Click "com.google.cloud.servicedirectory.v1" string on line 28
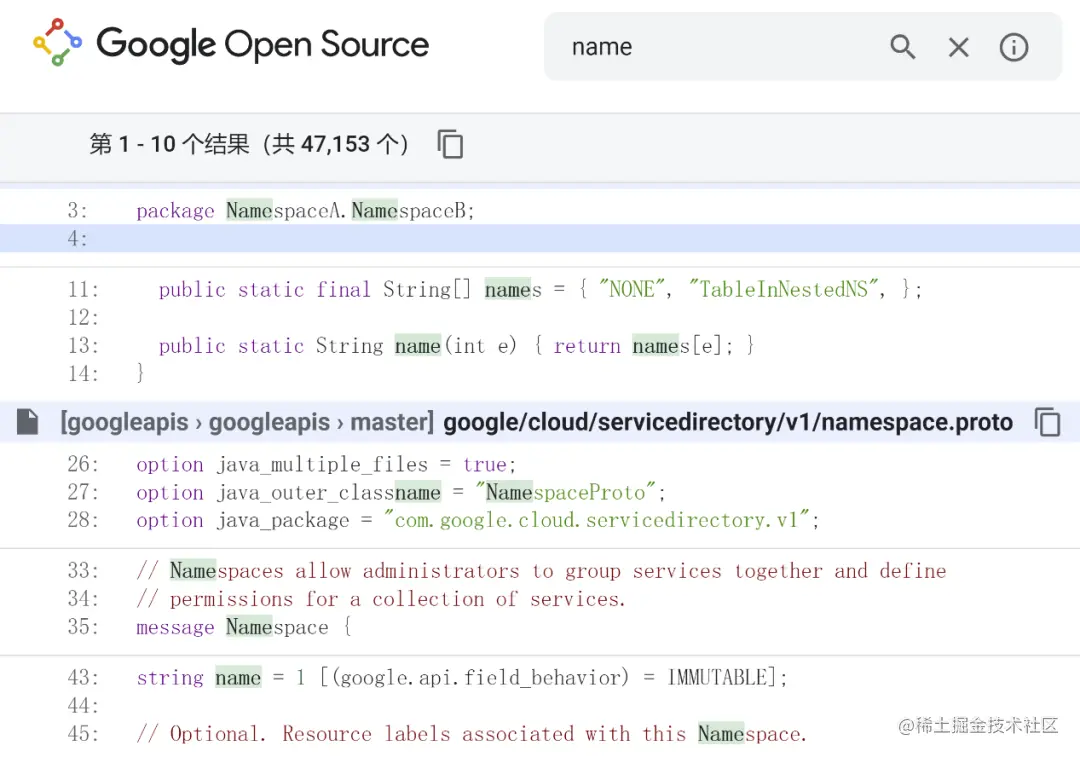This screenshot has width=1080, height=757. 596,520
